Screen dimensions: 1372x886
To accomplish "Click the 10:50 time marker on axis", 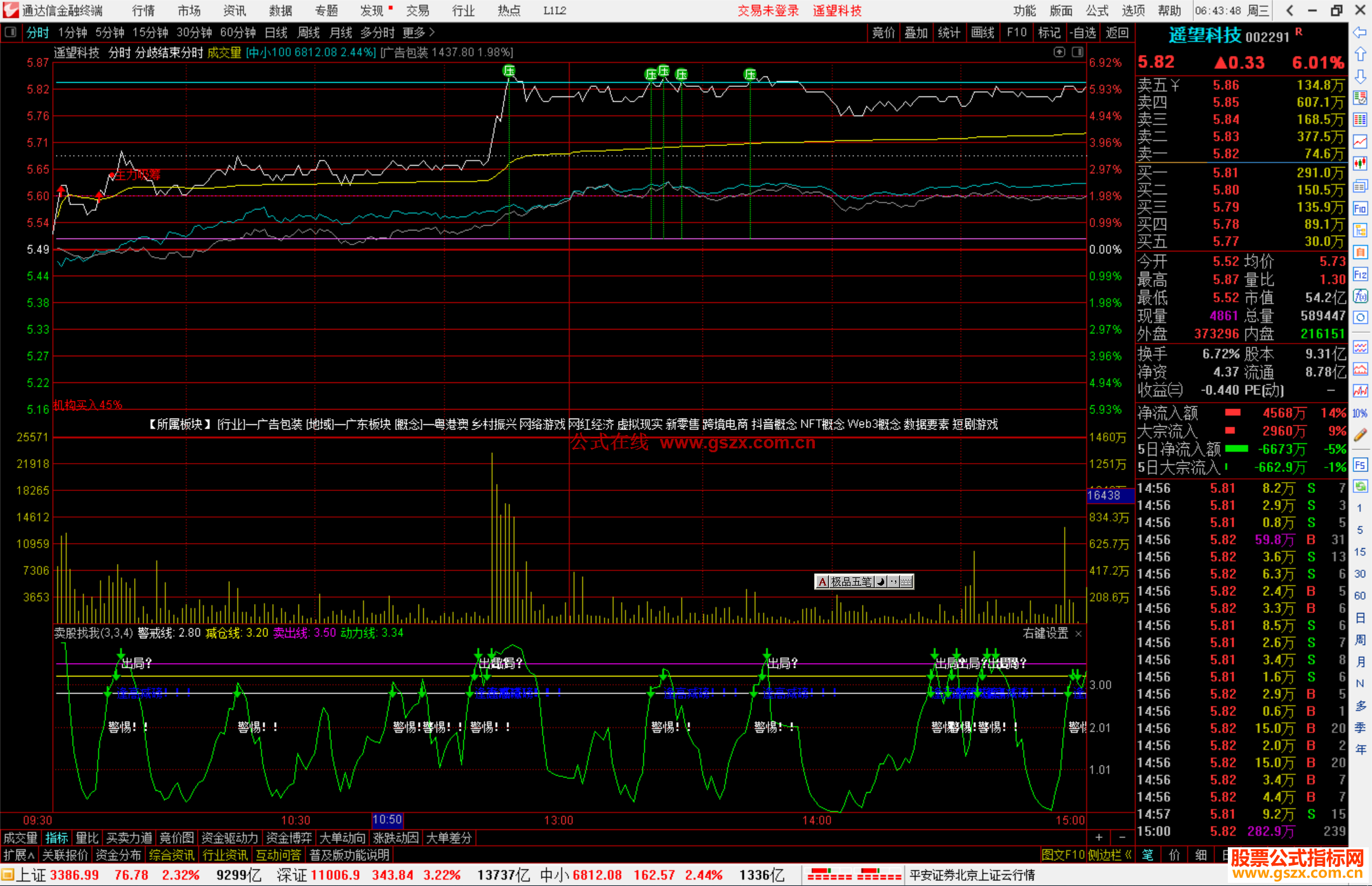I will pos(387,819).
